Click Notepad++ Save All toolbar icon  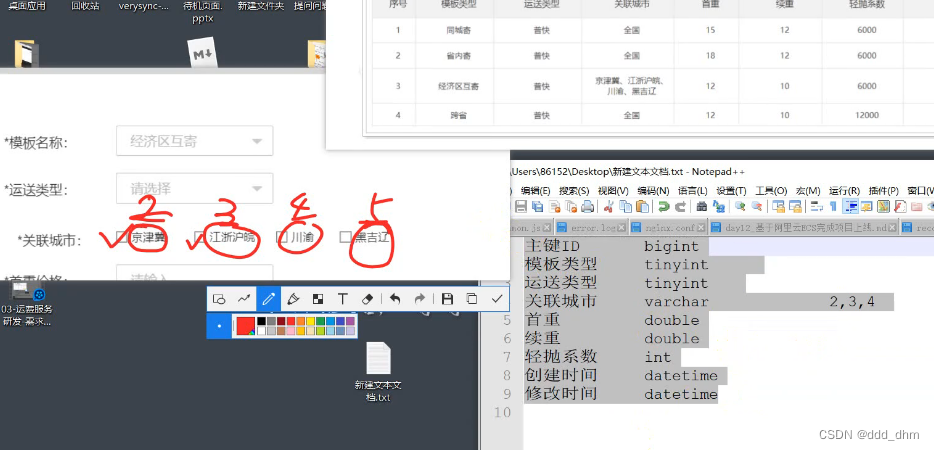coord(537,206)
